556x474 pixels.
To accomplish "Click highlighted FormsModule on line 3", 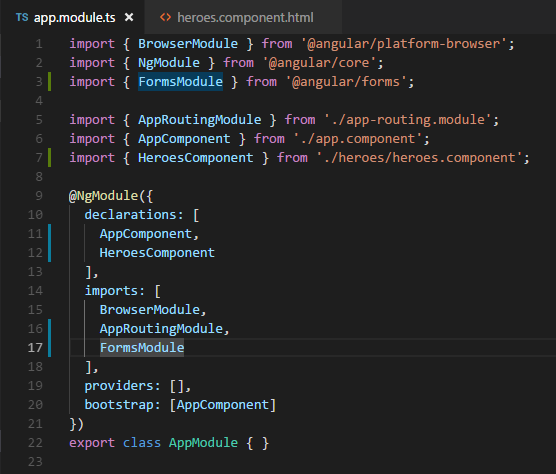I will point(180,82).
